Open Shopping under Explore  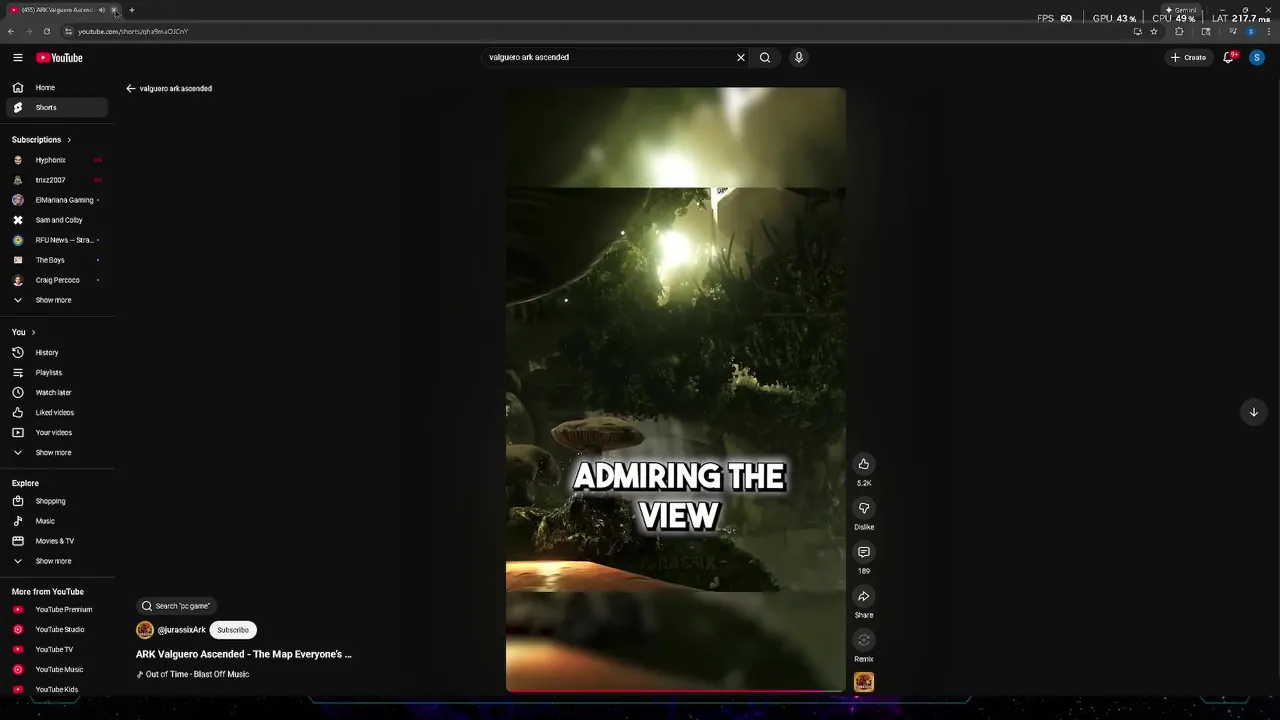pos(56,501)
